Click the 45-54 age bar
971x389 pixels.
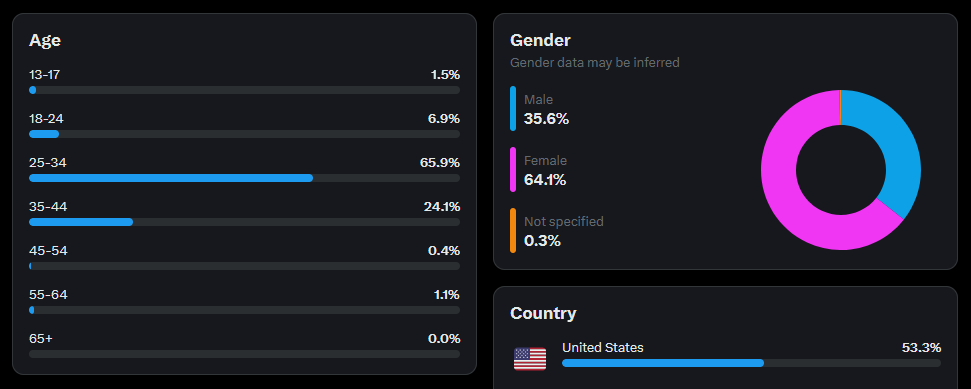(244, 266)
